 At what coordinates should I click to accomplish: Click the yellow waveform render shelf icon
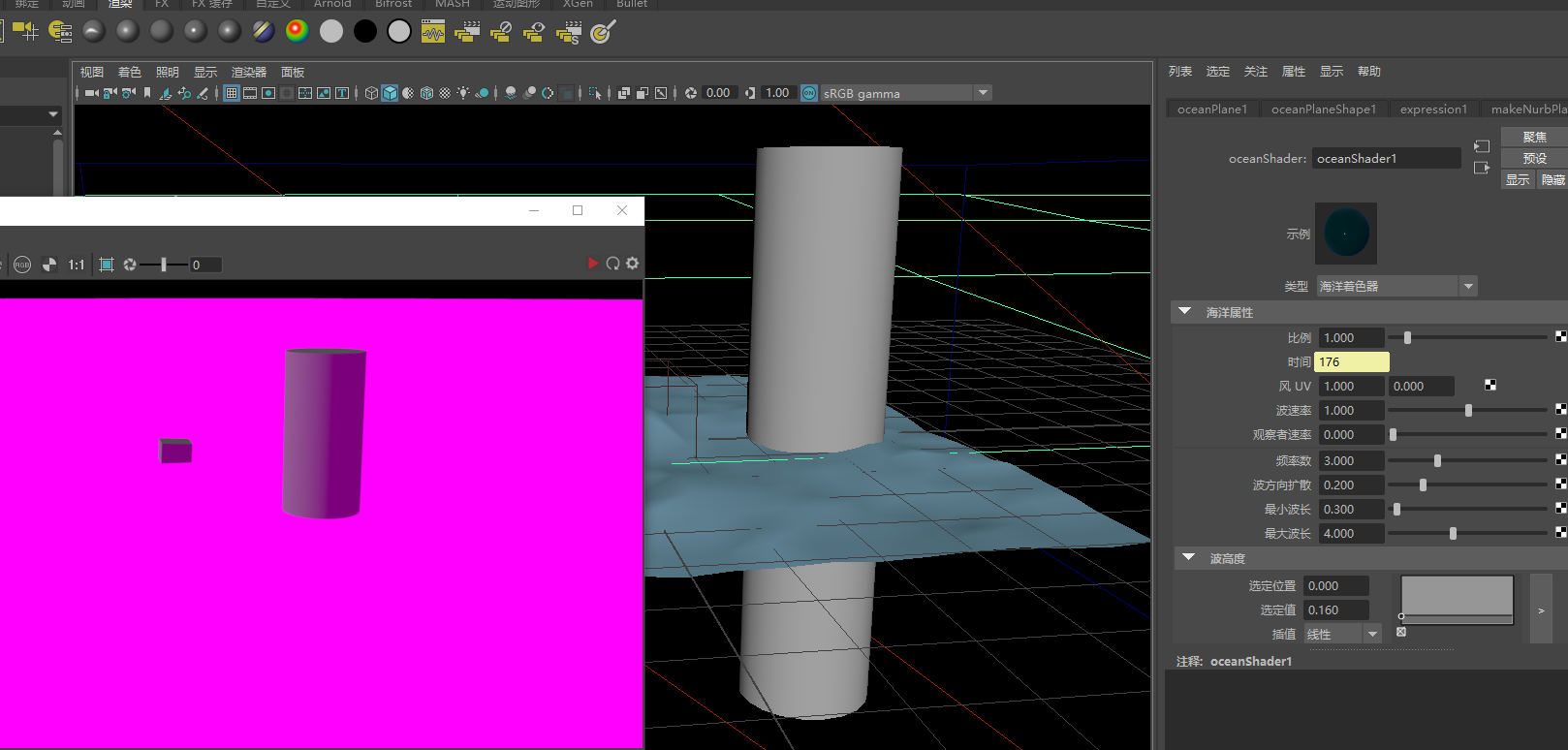433,32
